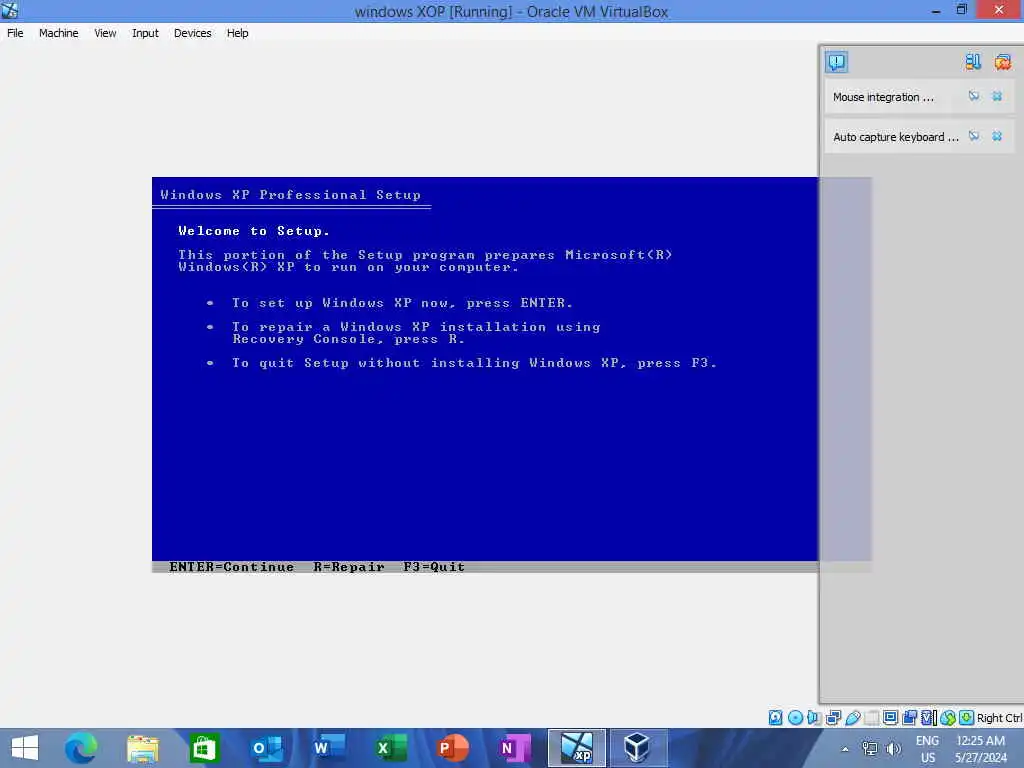Open OneNote from taskbar
The width and height of the screenshot is (1024, 768).
(x=515, y=748)
